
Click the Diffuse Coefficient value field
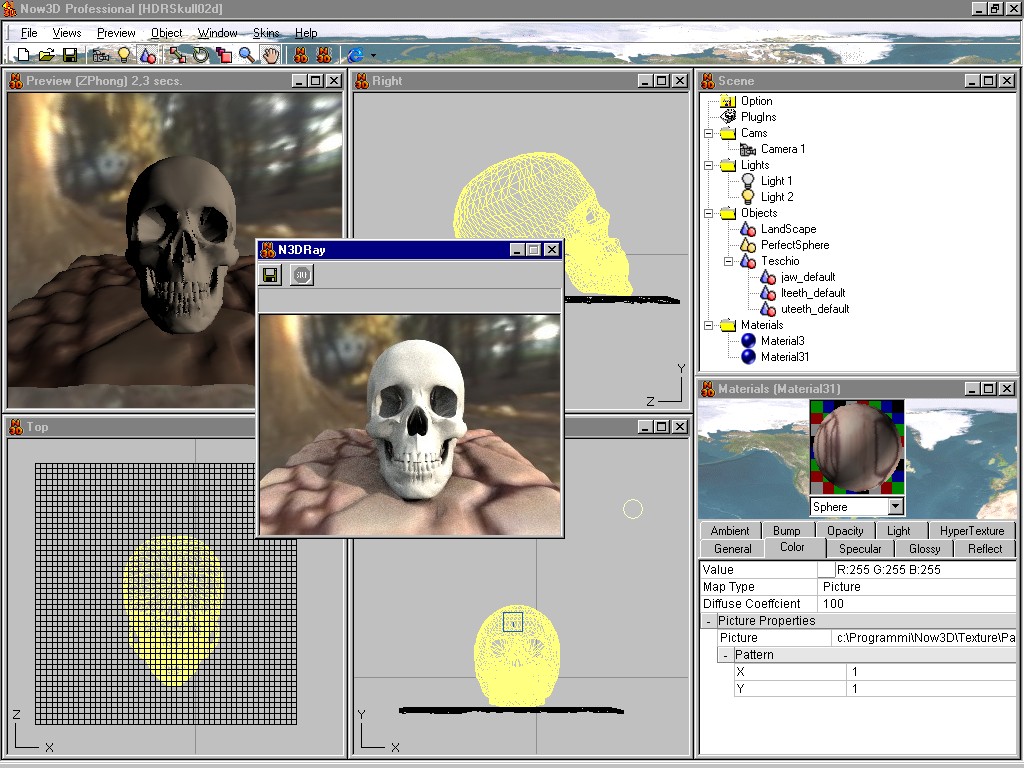pyautogui.click(x=915, y=604)
